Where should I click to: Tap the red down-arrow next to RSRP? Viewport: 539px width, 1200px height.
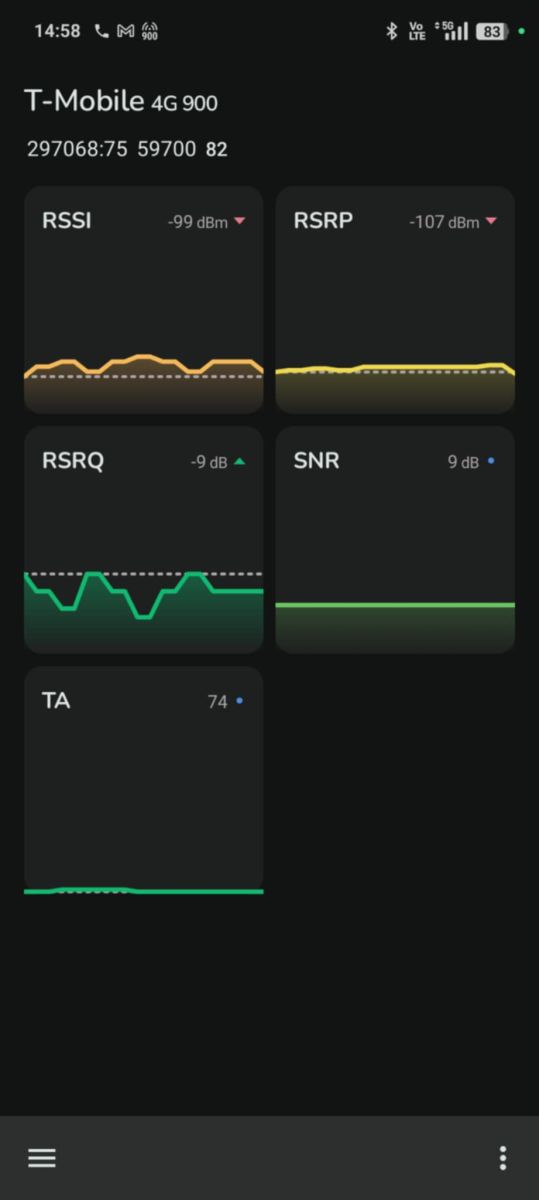(x=490, y=221)
